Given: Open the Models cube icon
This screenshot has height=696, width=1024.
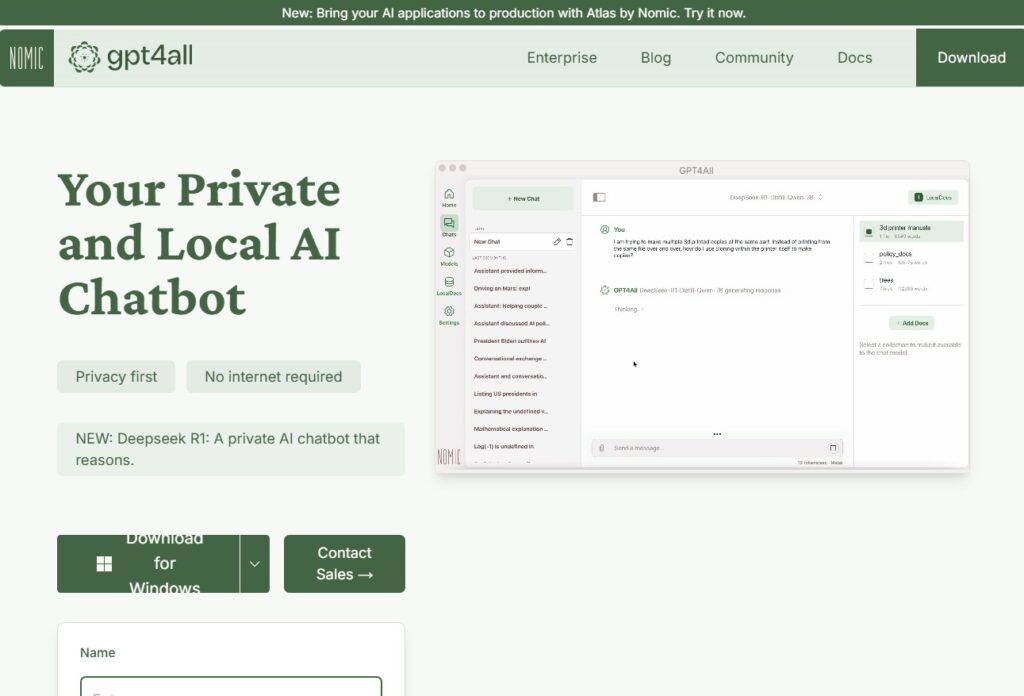Looking at the screenshot, I should pyautogui.click(x=449, y=254).
